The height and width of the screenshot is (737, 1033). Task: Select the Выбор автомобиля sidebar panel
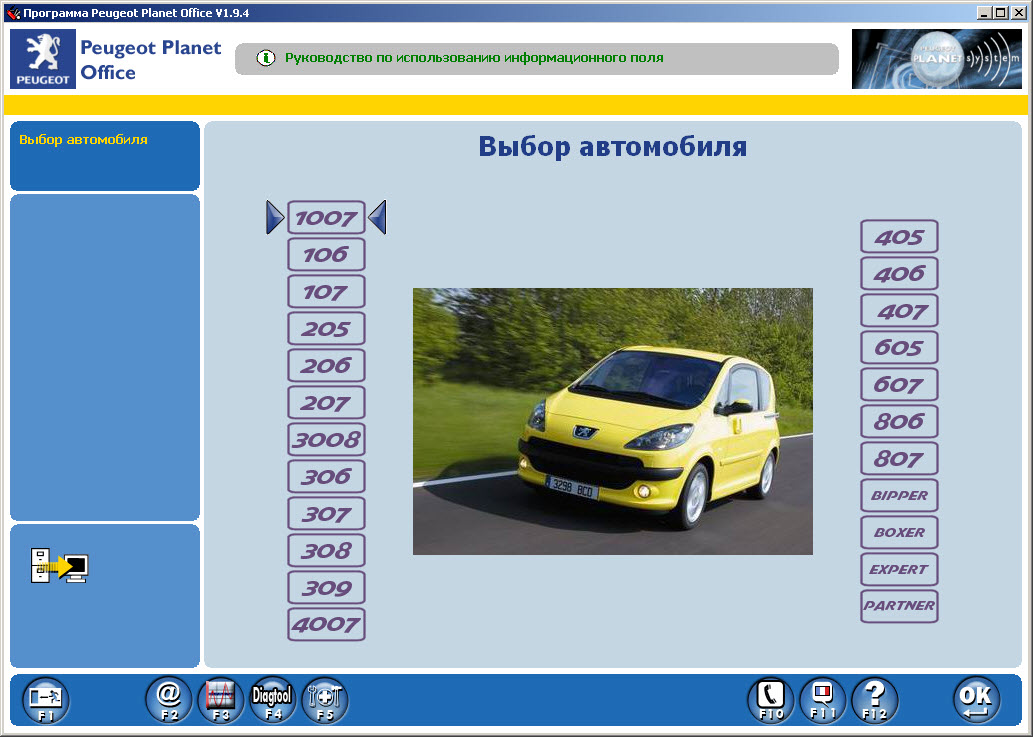pos(104,155)
